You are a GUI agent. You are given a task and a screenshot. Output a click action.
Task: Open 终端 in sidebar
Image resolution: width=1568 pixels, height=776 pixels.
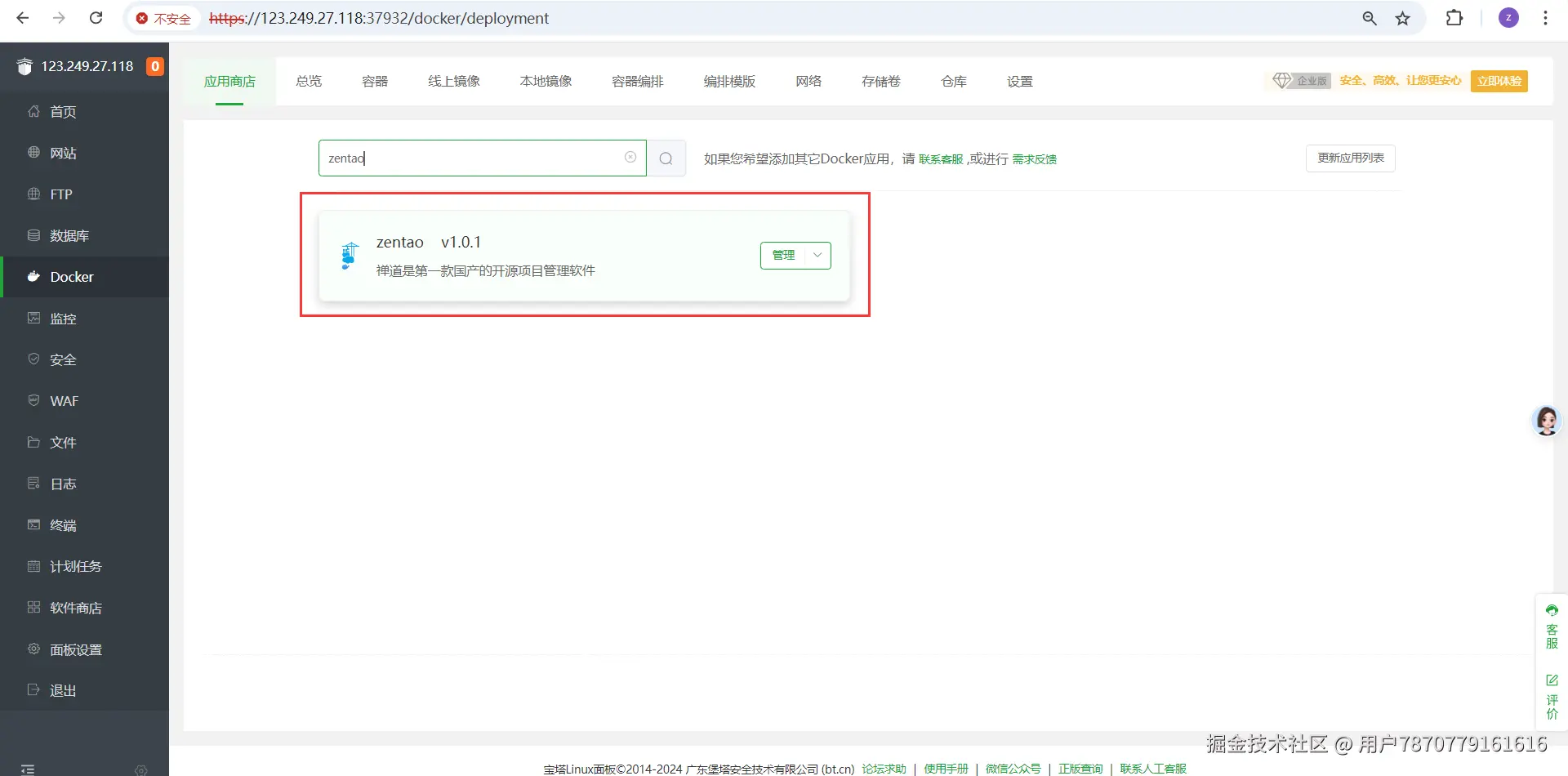(x=85, y=525)
